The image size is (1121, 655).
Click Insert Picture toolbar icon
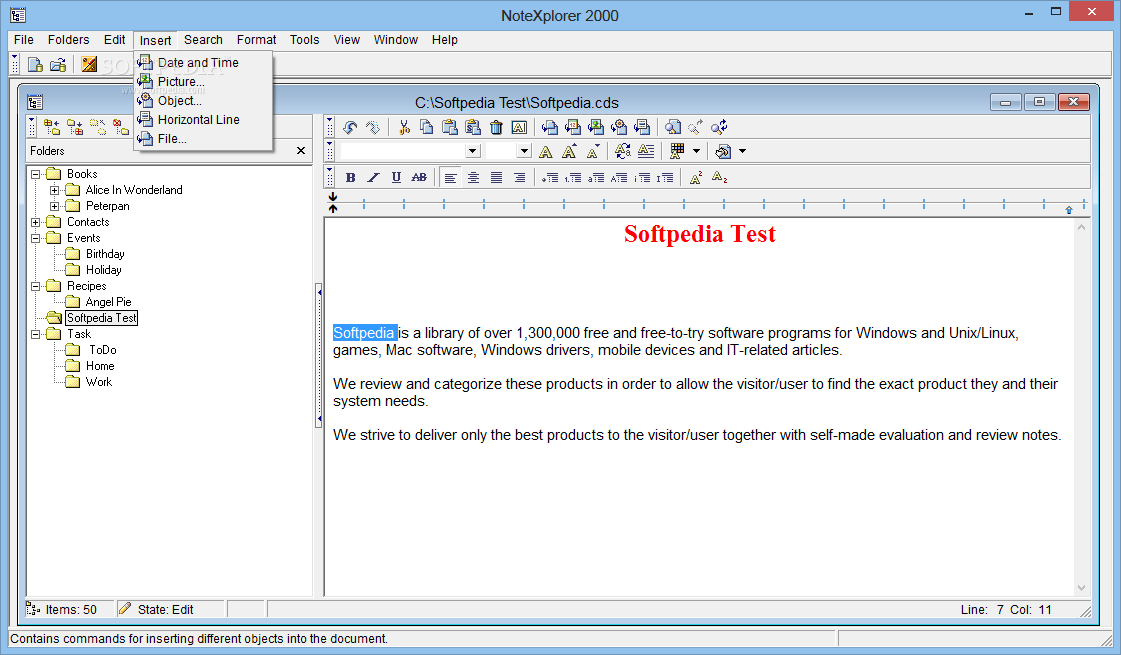596,127
